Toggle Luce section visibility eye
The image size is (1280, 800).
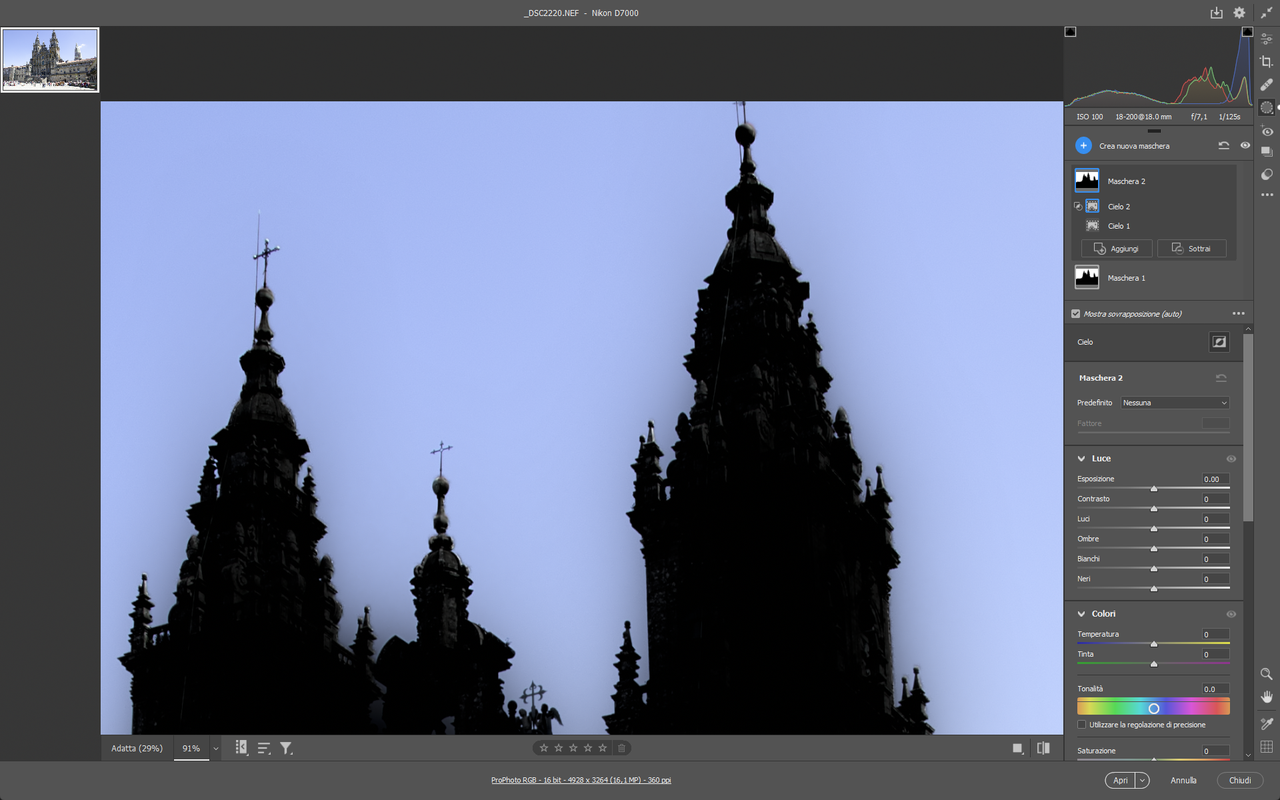tap(1231, 459)
